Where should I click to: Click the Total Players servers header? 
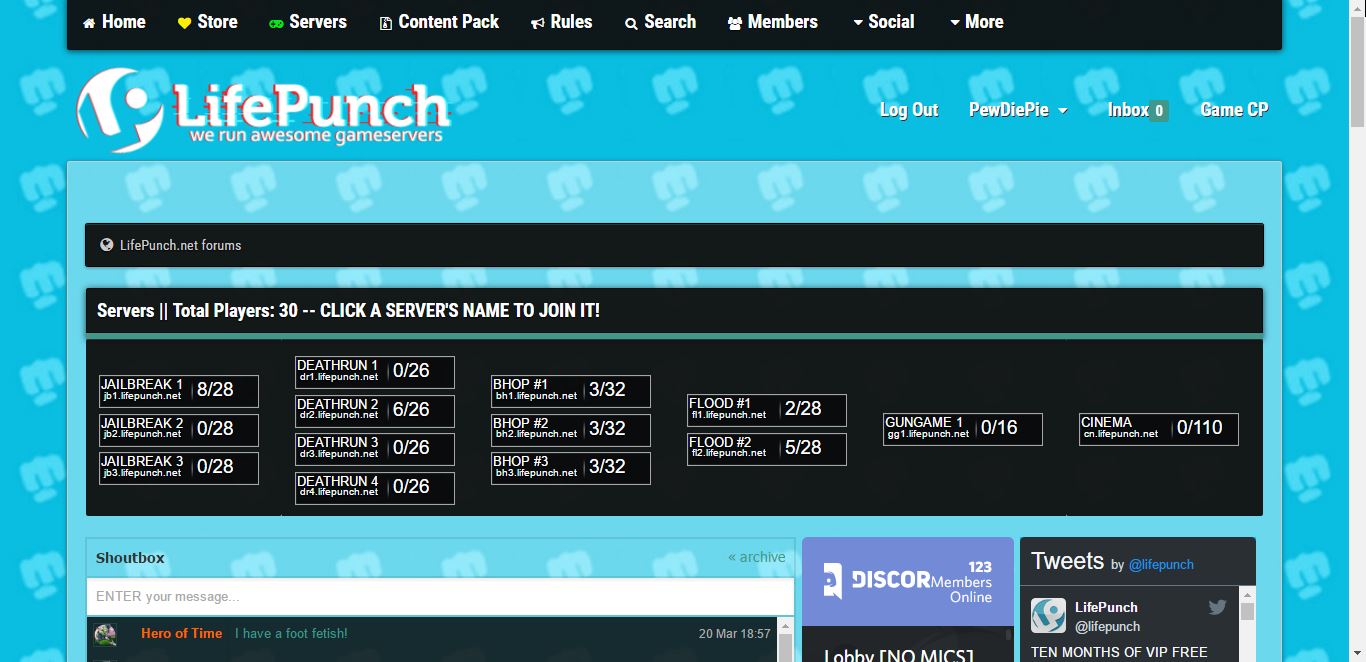348,311
